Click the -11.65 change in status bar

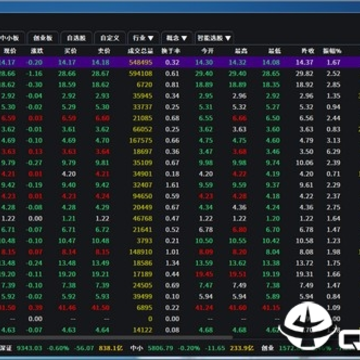(x=215, y=348)
